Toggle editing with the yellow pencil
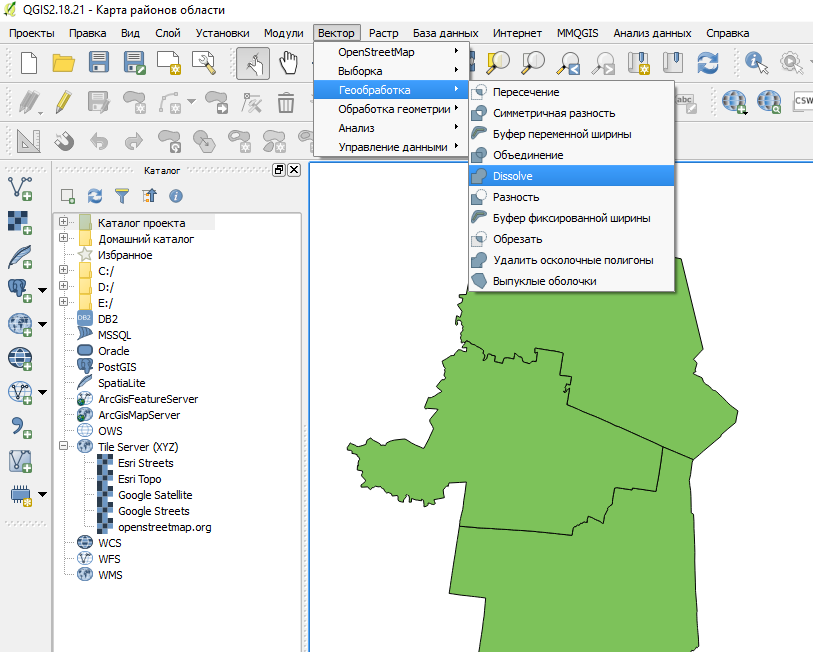Screen dimensions: 813x652 point(64,102)
